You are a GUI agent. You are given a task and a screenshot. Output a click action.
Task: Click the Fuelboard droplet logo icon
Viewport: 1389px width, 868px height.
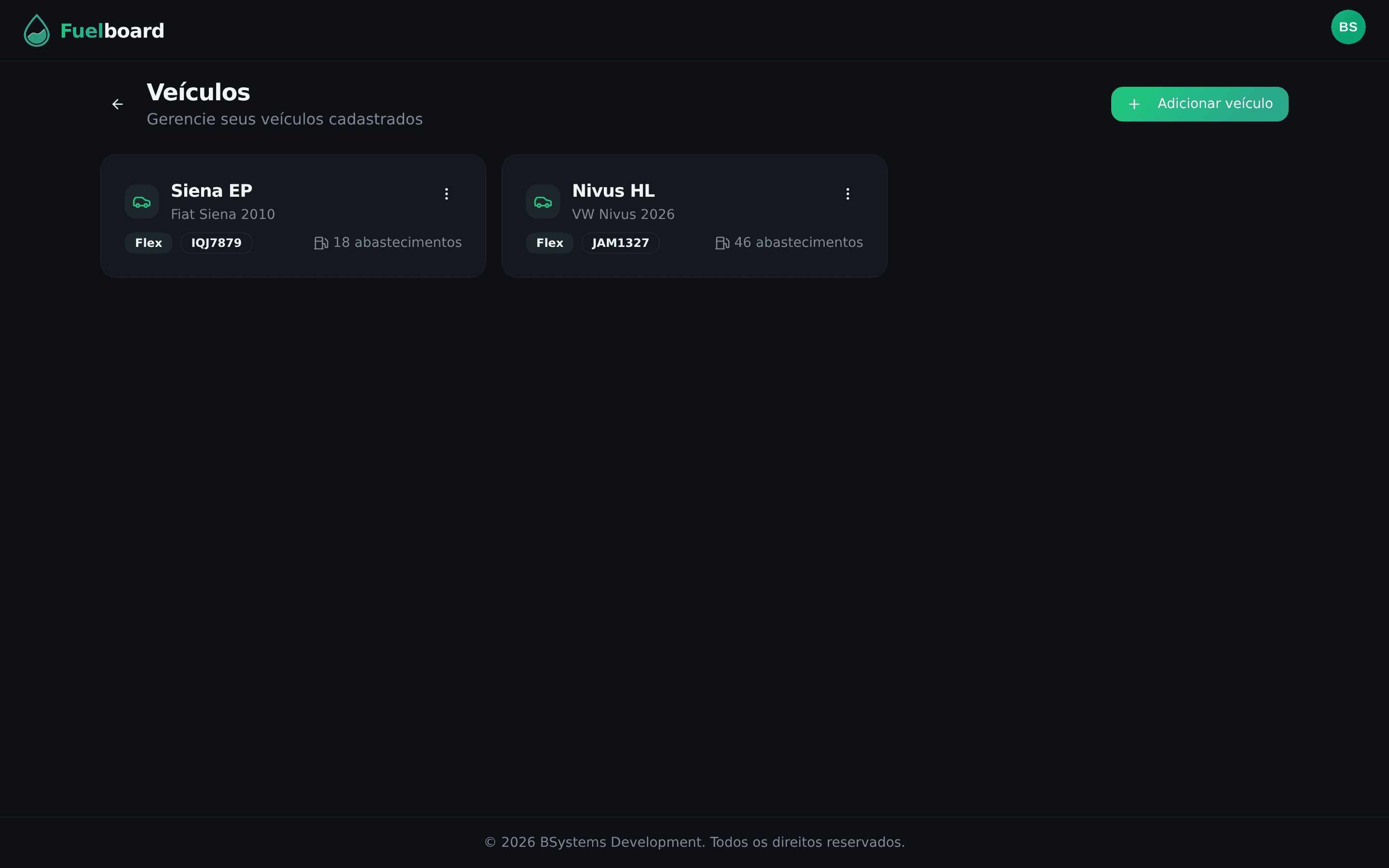(37, 30)
